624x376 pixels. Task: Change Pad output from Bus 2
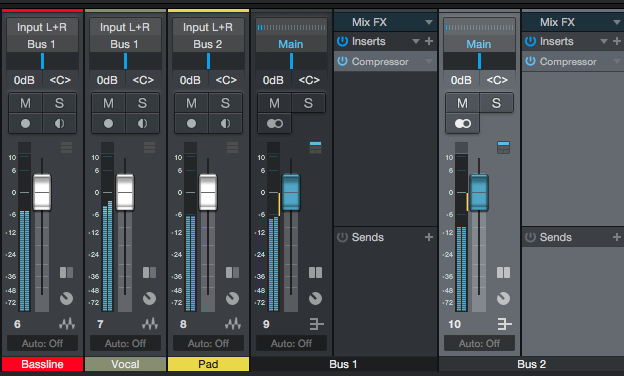(208, 44)
